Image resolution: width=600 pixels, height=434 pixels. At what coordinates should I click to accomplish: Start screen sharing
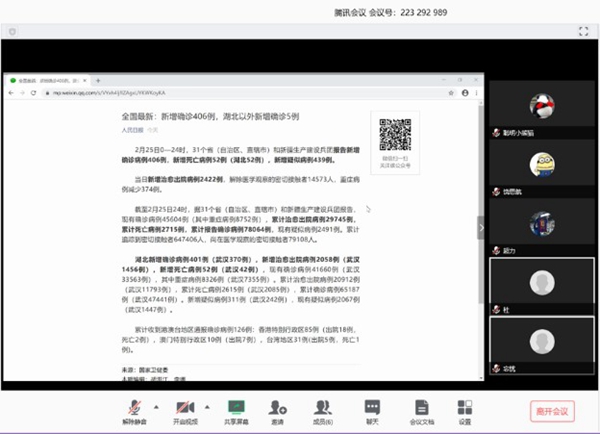point(236,409)
